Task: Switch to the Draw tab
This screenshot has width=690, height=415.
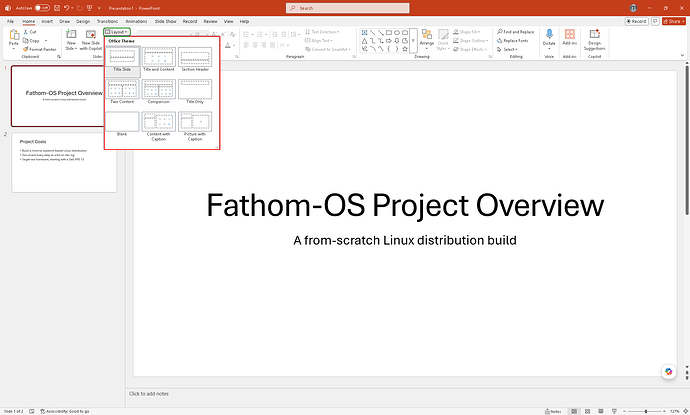Action: point(65,21)
